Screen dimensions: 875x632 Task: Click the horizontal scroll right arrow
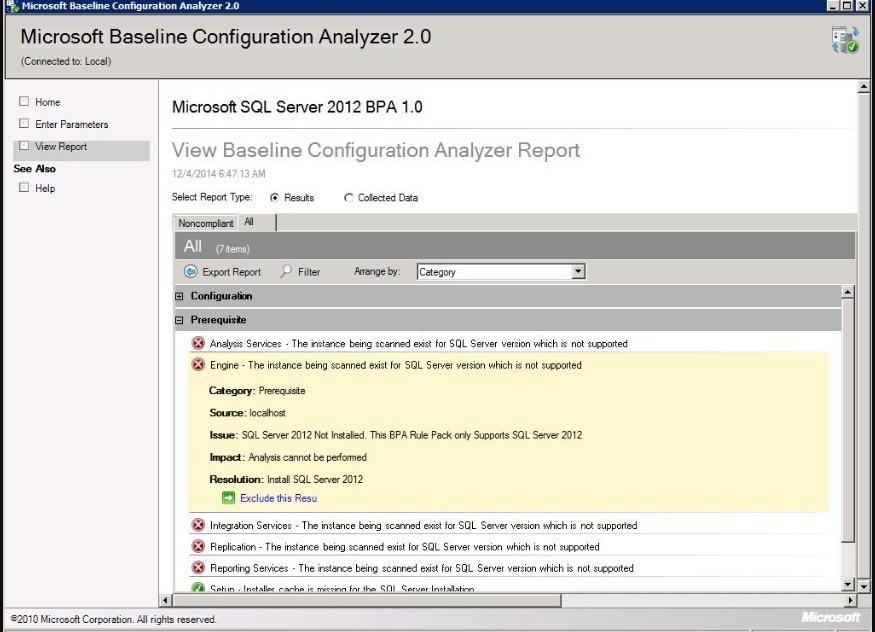point(850,600)
